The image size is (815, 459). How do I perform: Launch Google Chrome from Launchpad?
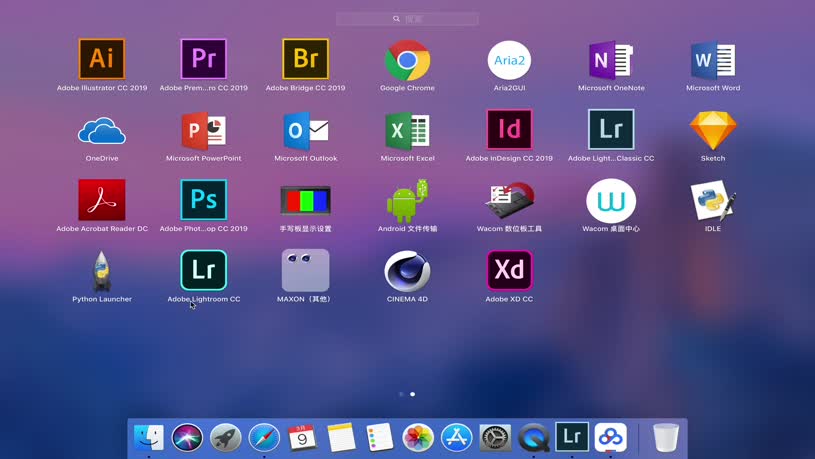click(408, 60)
